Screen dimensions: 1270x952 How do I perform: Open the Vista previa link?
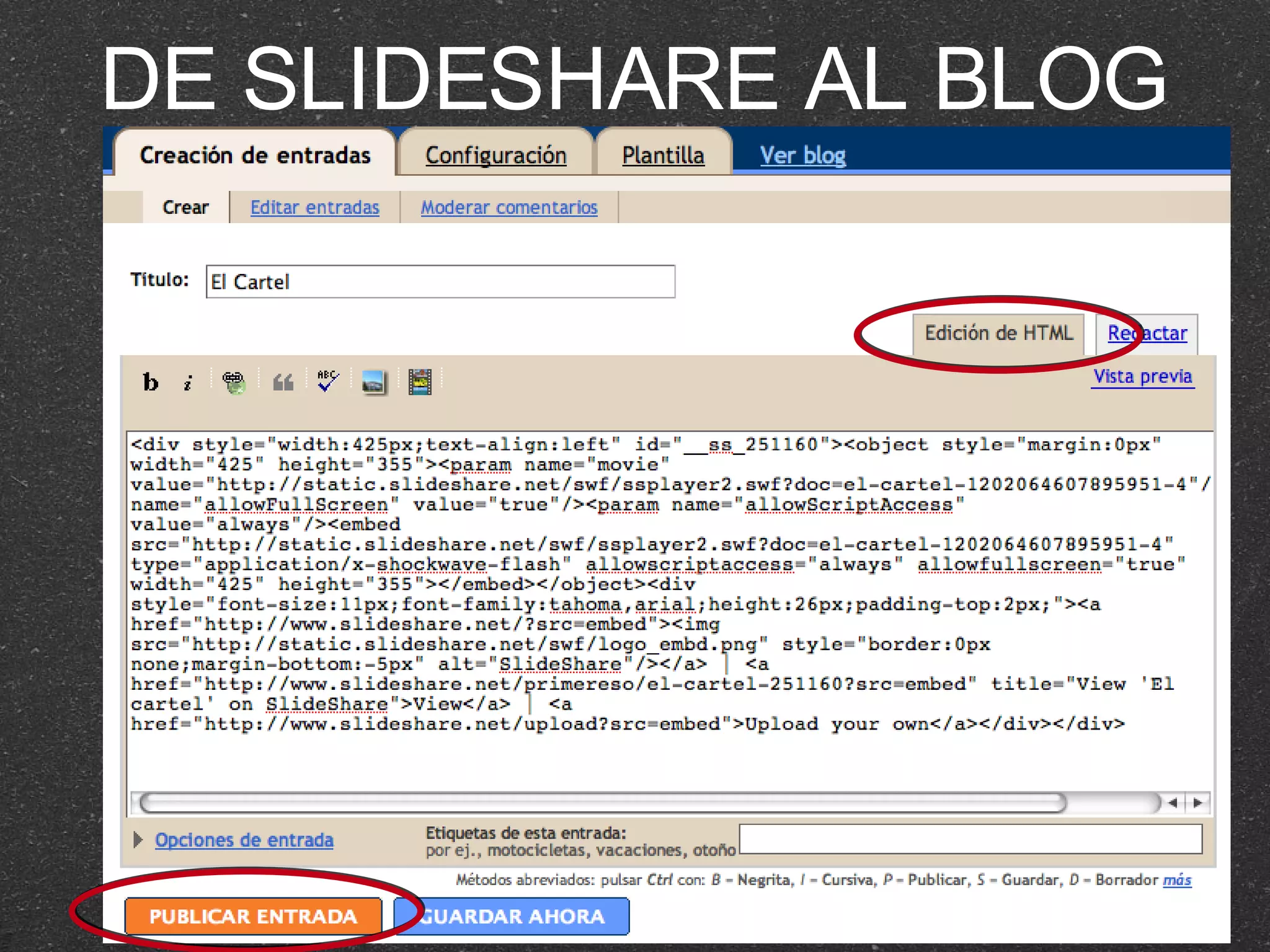click(x=1143, y=376)
